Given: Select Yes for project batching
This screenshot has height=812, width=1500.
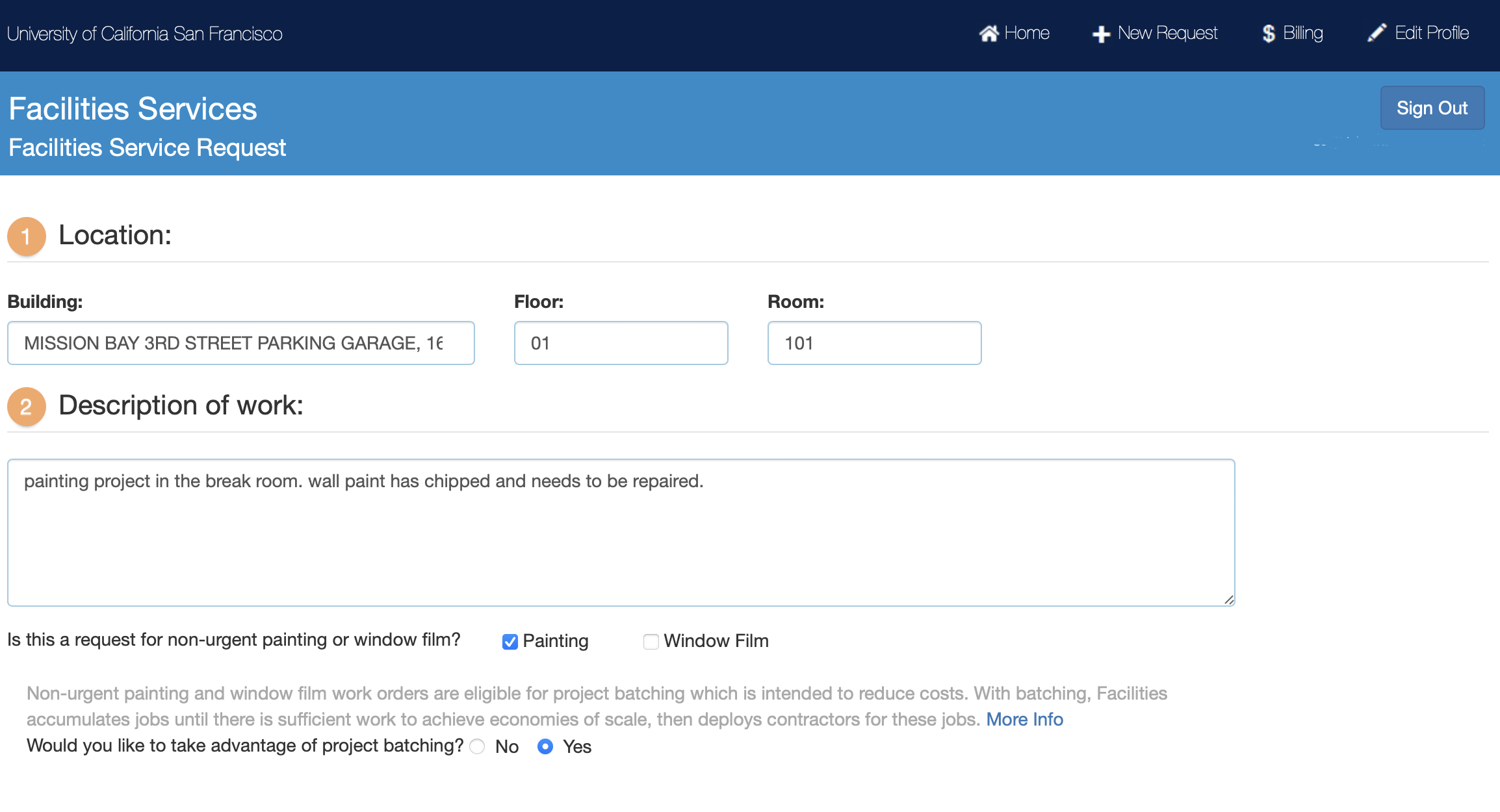Looking at the screenshot, I should pos(545,746).
